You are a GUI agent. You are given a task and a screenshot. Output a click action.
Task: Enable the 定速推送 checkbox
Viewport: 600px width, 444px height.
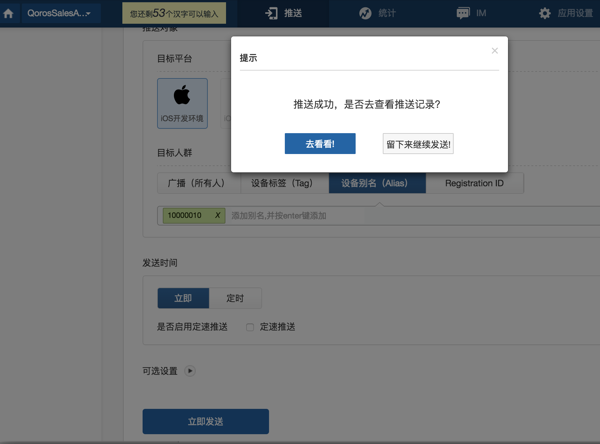click(x=250, y=327)
